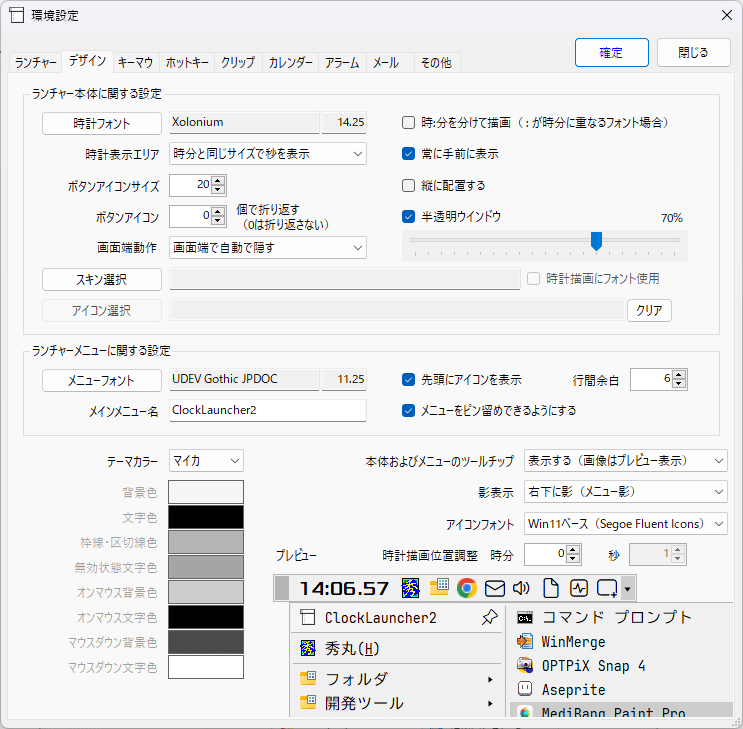Switch to the カレンダー tab
Screen dimensions: 743x729
(x=290, y=63)
